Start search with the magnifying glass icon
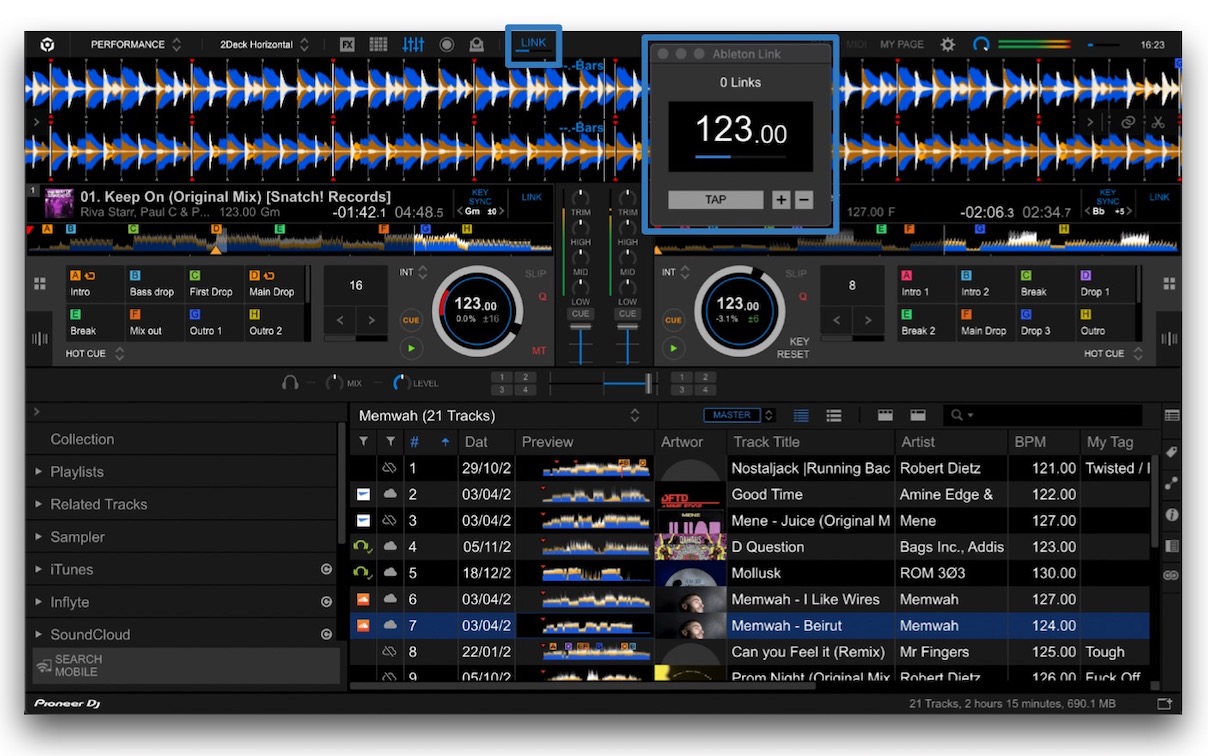1208x756 pixels. point(956,415)
